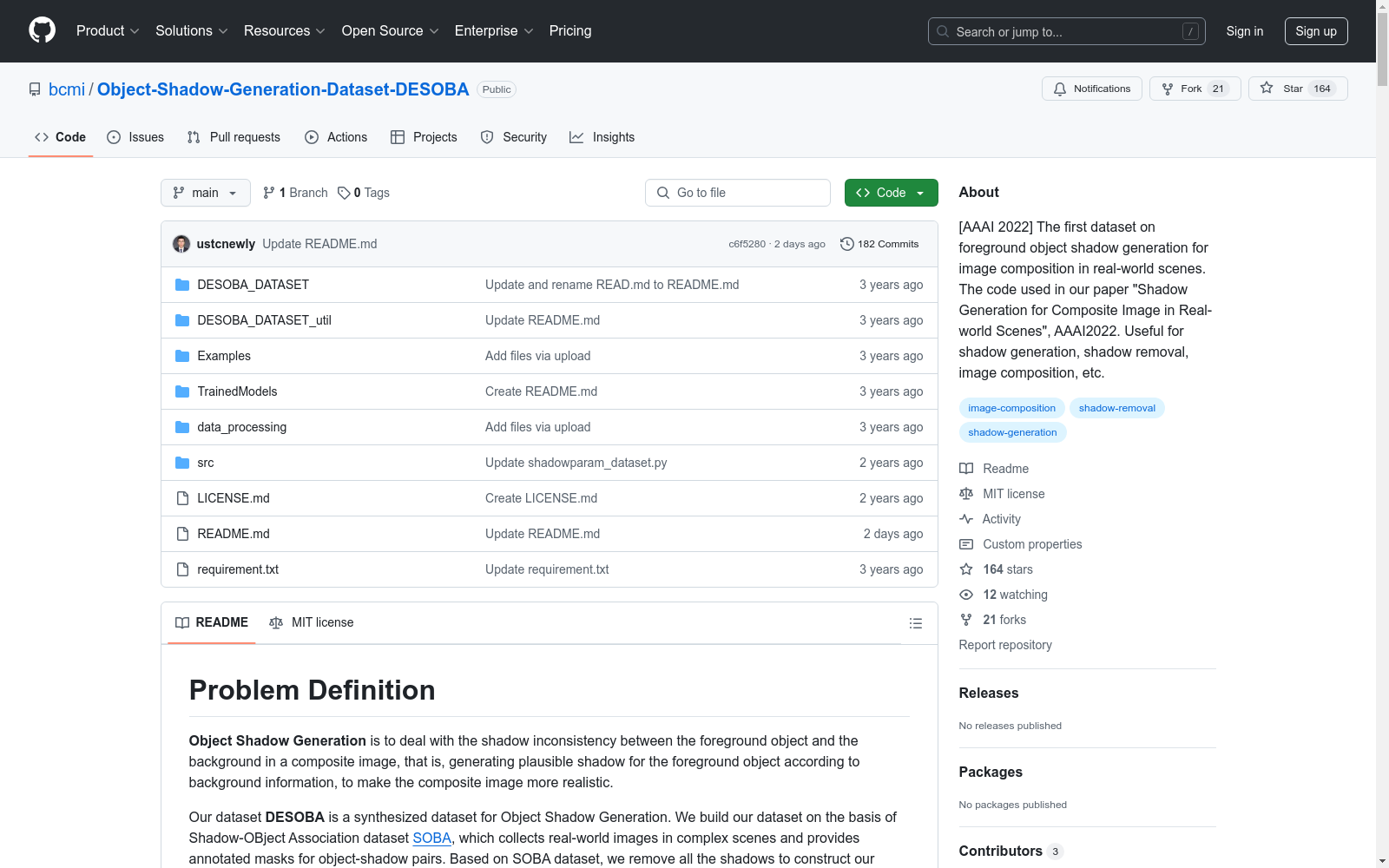Screen dimensions: 1389x868
Task: Open the TrainedModels folder
Action: 237,391
